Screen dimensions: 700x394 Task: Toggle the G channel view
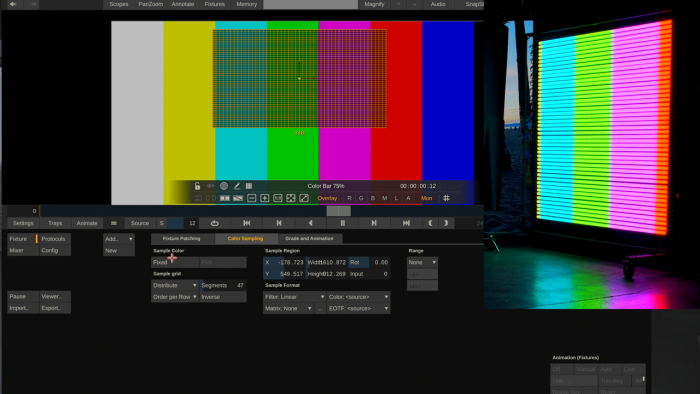[361, 198]
